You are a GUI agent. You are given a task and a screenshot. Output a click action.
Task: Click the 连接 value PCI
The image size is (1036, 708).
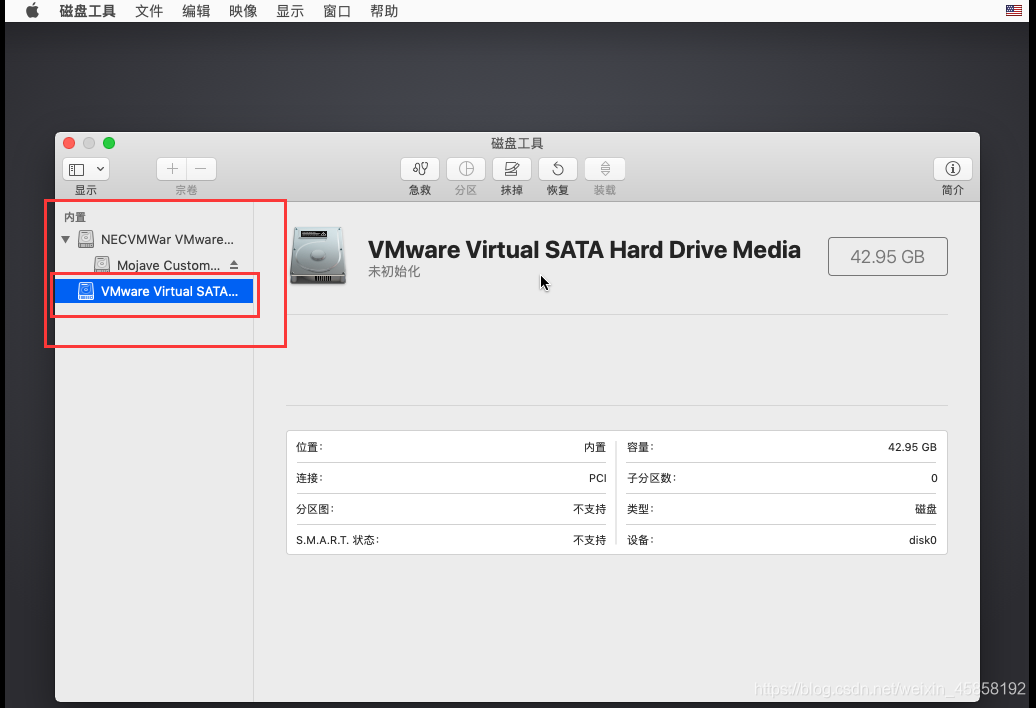click(597, 478)
